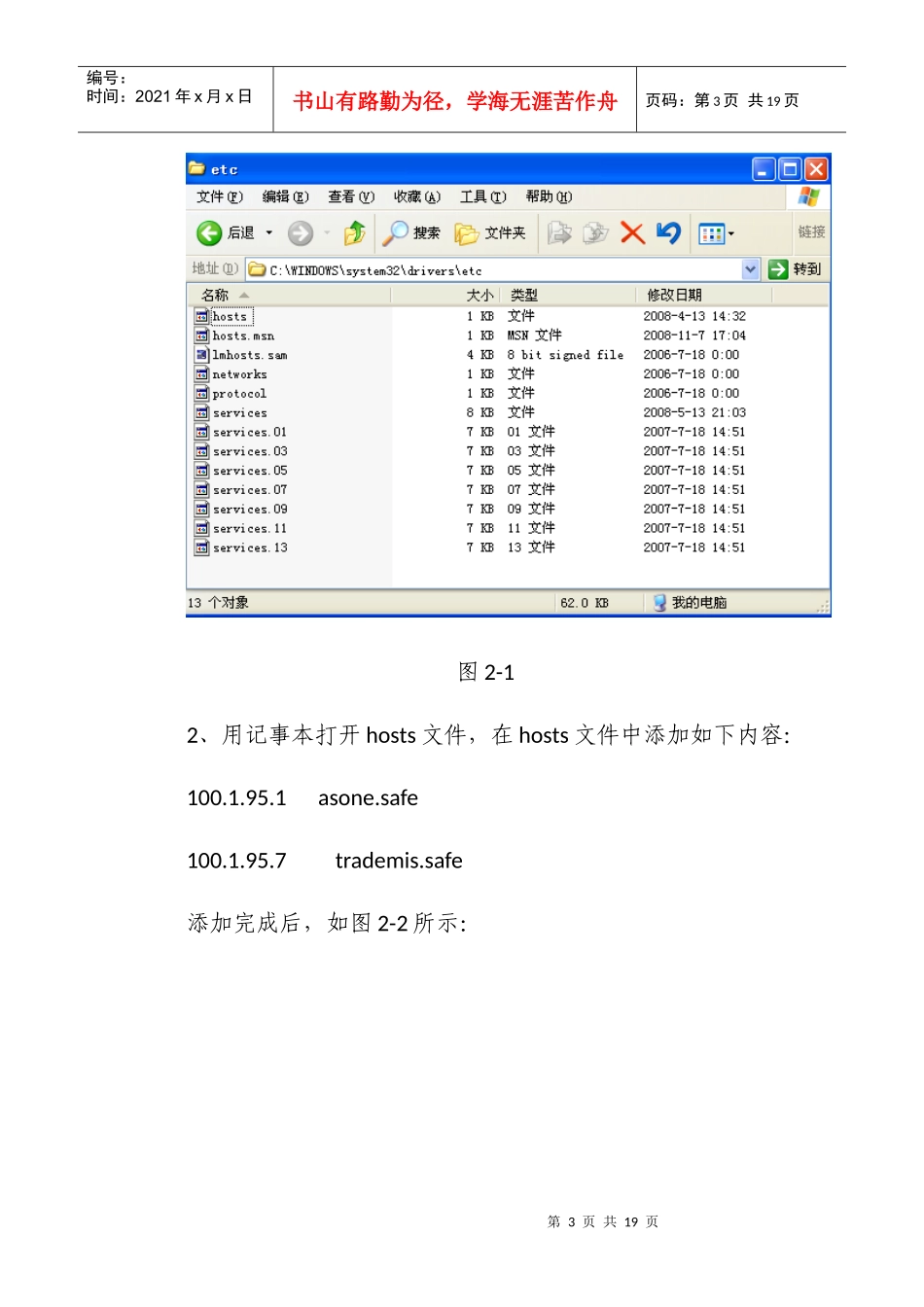The width and height of the screenshot is (924, 1307).
Task: Click the 'MSN 文件' type cell
Action: point(534,336)
